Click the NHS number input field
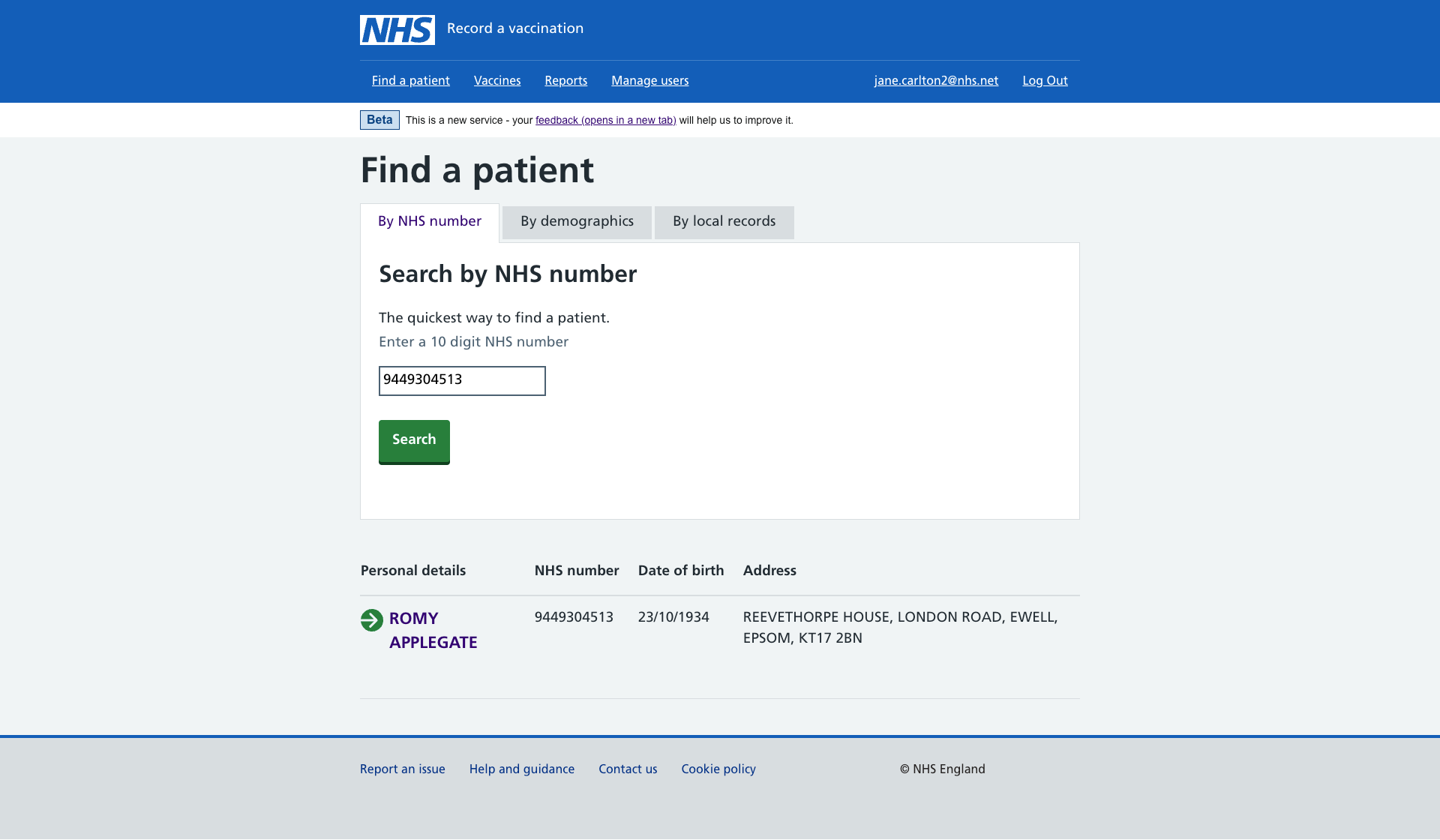This screenshot has height=840, width=1440. [x=462, y=380]
